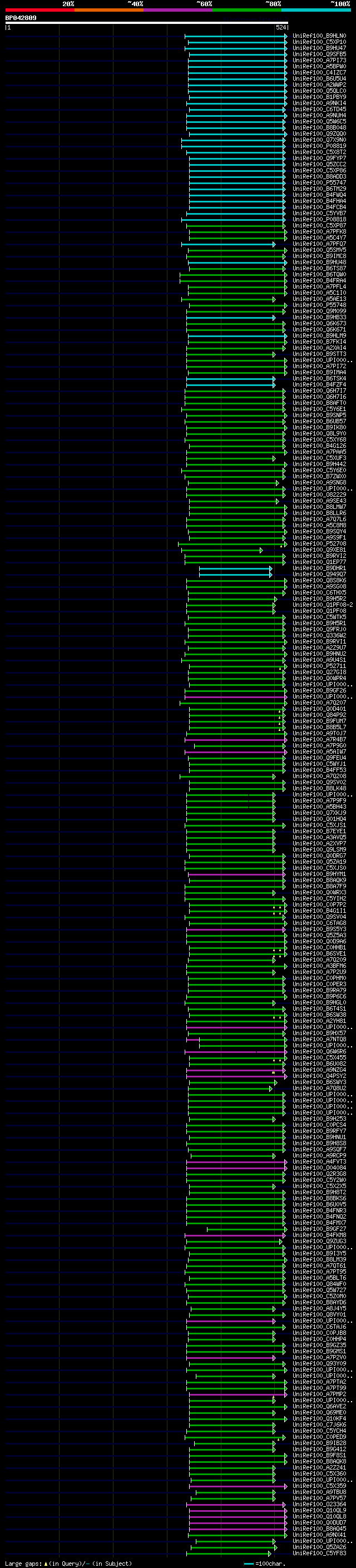356x1568 pixels.
Task: Select hit label UniRef100_P52708
Action: 319,543
